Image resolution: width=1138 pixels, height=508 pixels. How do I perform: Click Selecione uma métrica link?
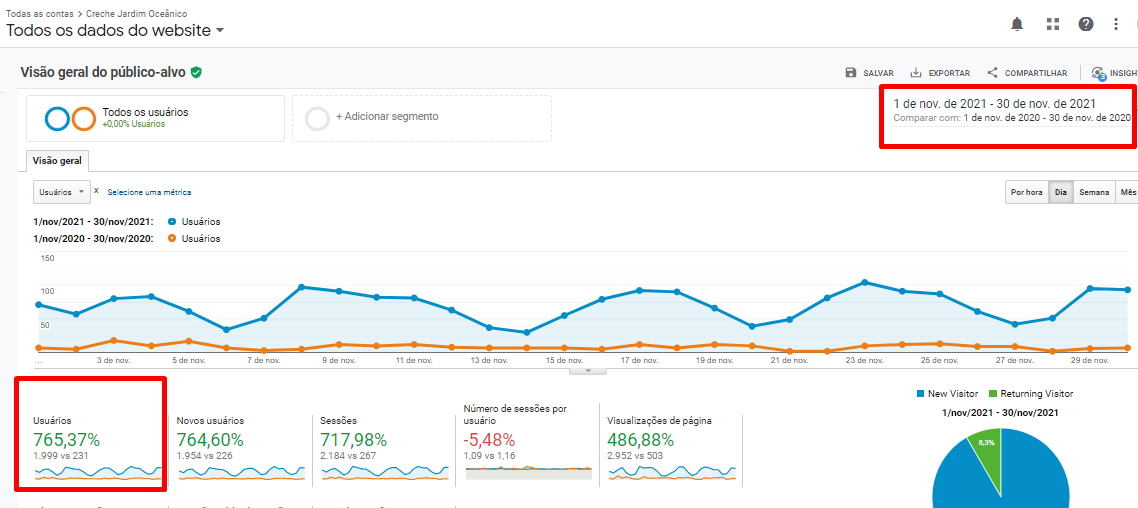click(x=149, y=192)
